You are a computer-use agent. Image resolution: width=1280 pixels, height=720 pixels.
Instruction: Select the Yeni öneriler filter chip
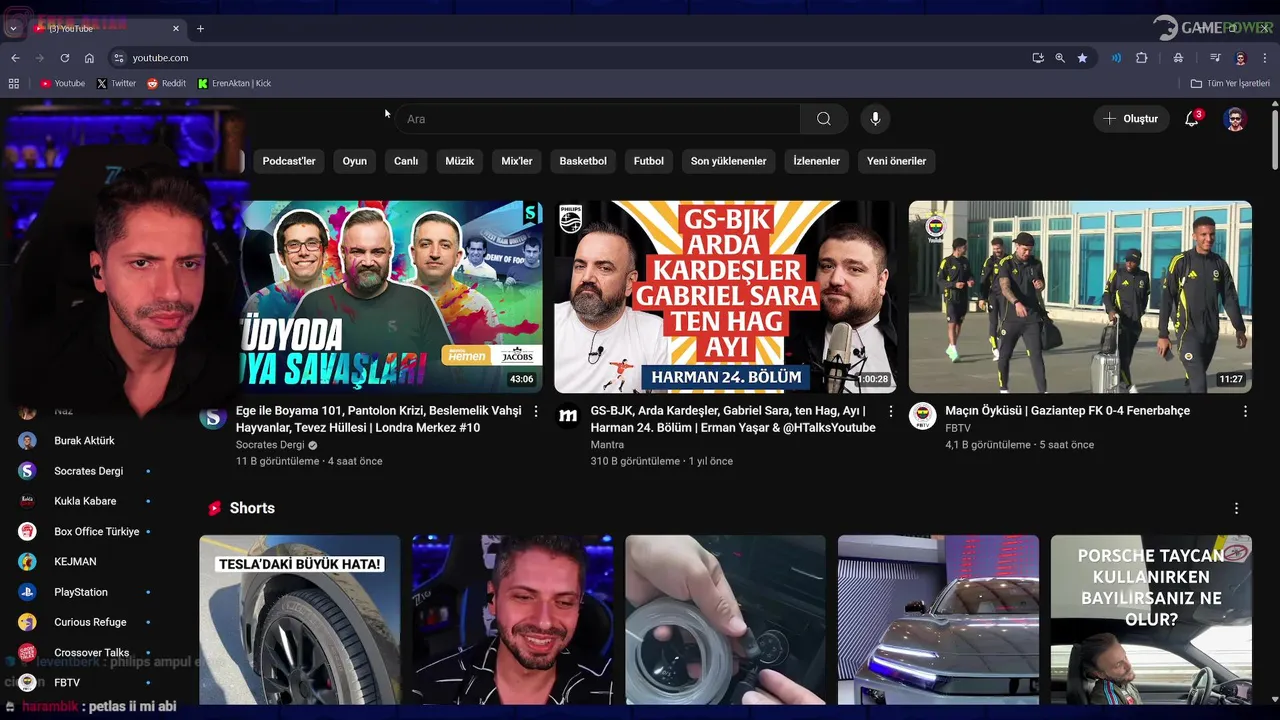(897, 161)
